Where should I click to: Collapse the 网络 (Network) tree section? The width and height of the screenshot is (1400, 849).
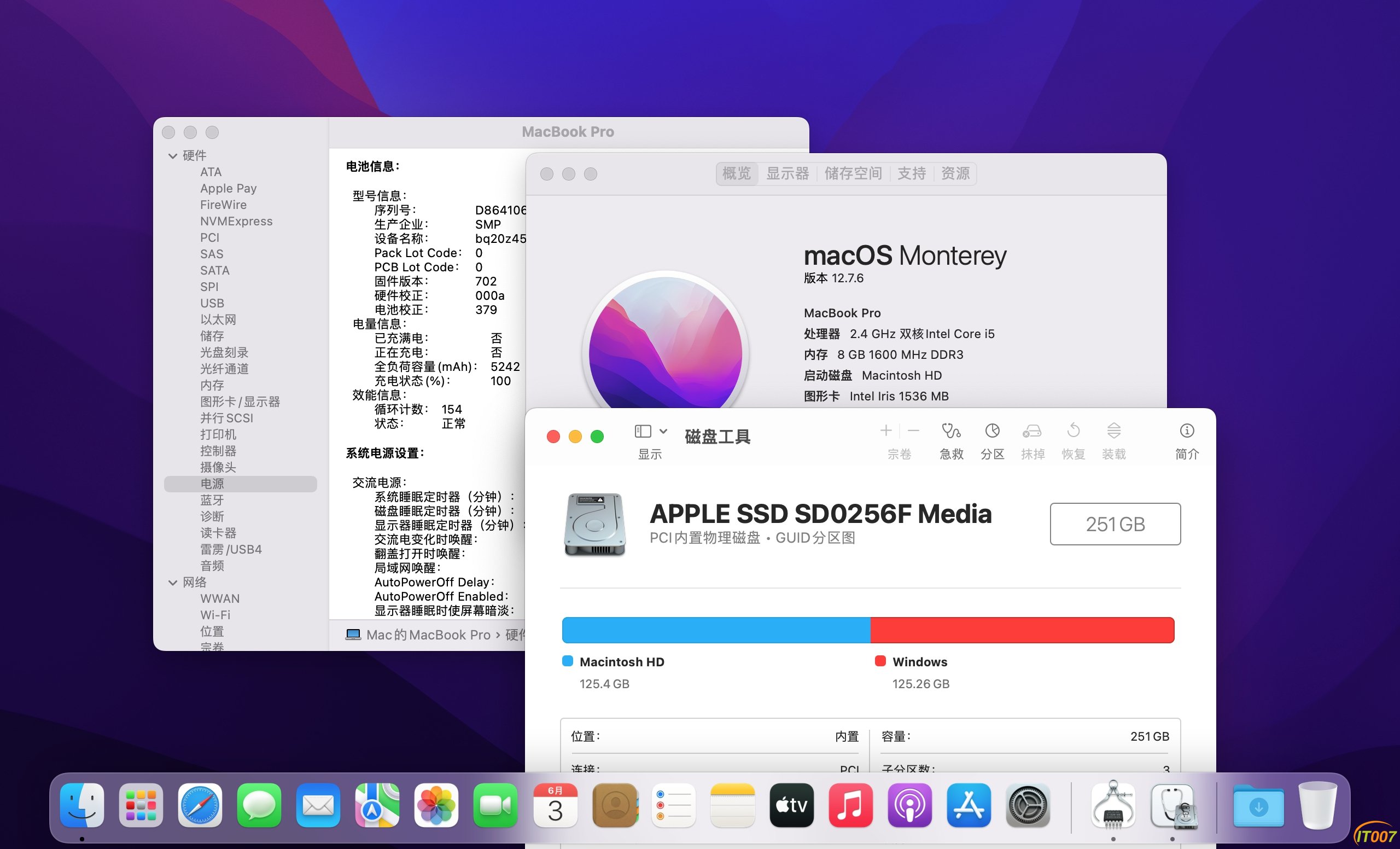pyautogui.click(x=173, y=583)
